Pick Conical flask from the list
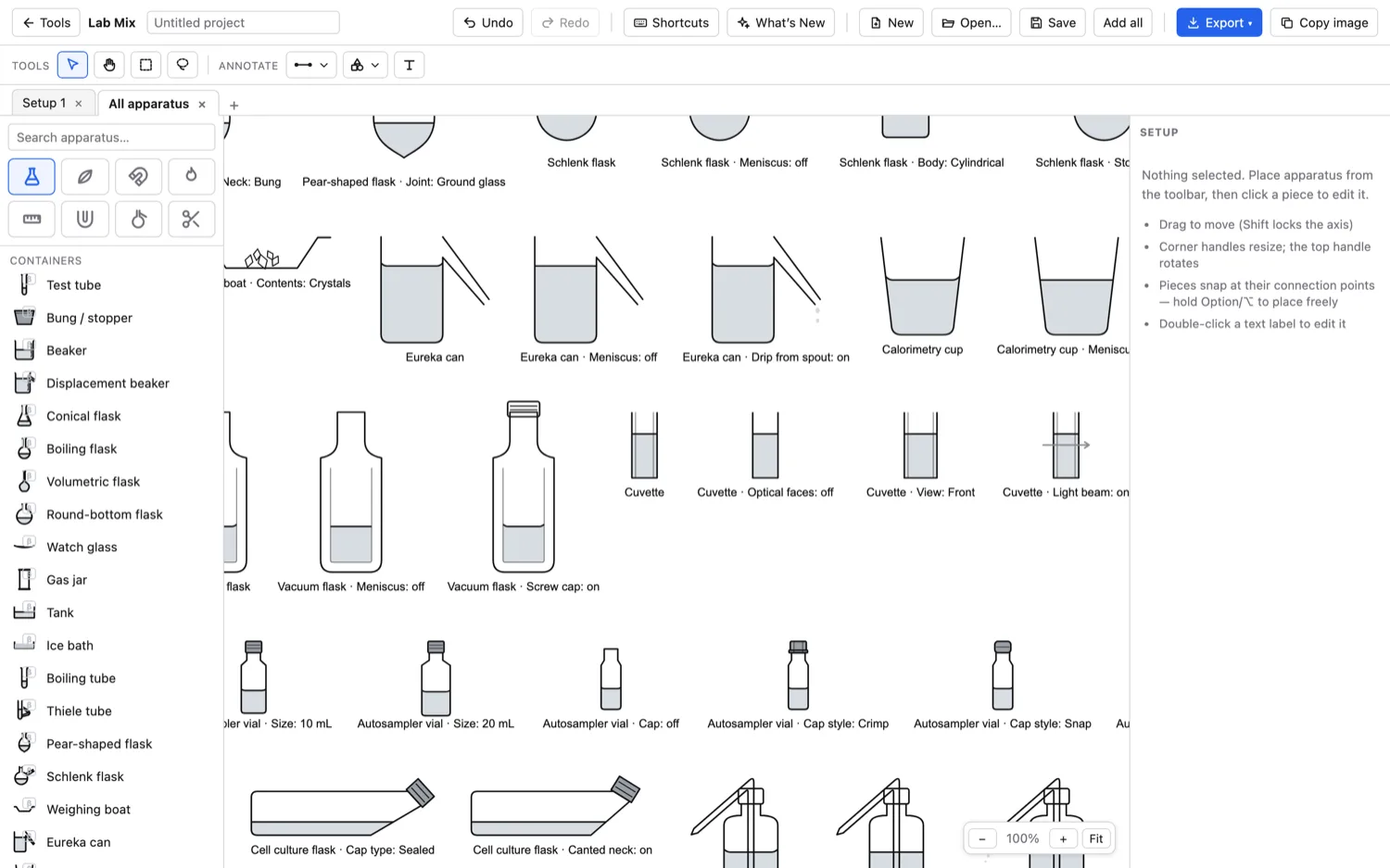The image size is (1390, 868). pos(111,416)
